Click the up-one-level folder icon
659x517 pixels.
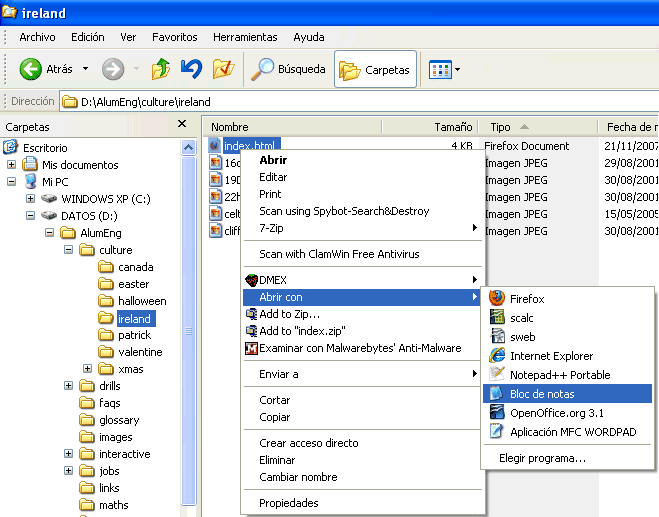160,69
